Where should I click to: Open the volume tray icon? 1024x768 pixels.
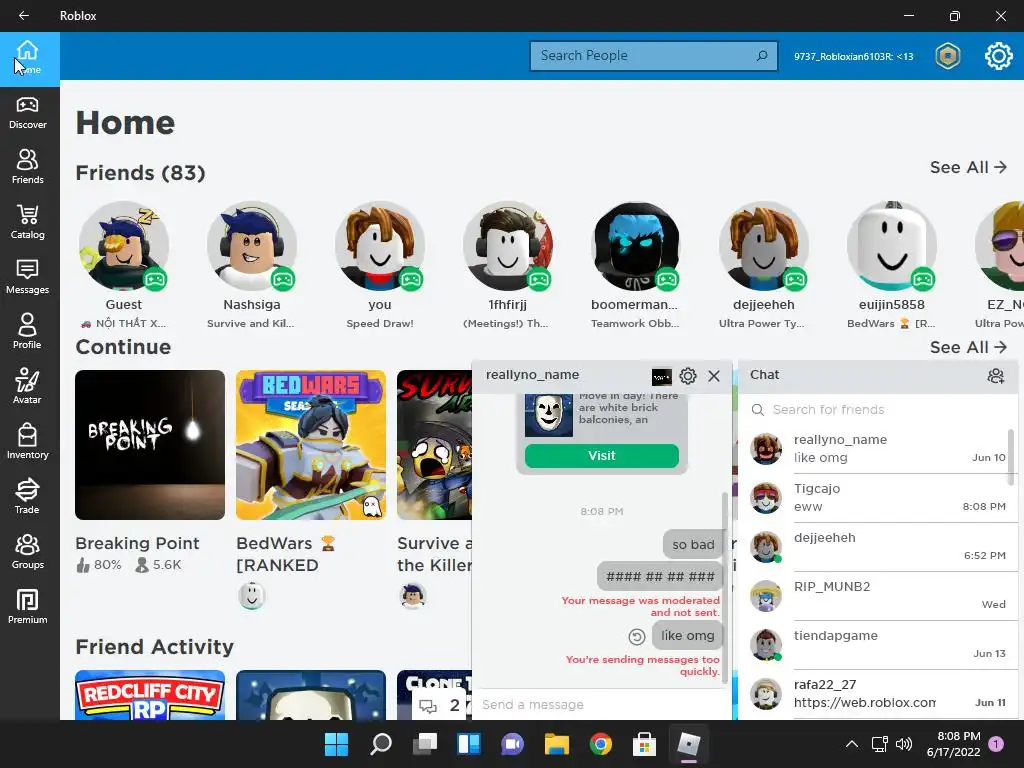pos(904,744)
